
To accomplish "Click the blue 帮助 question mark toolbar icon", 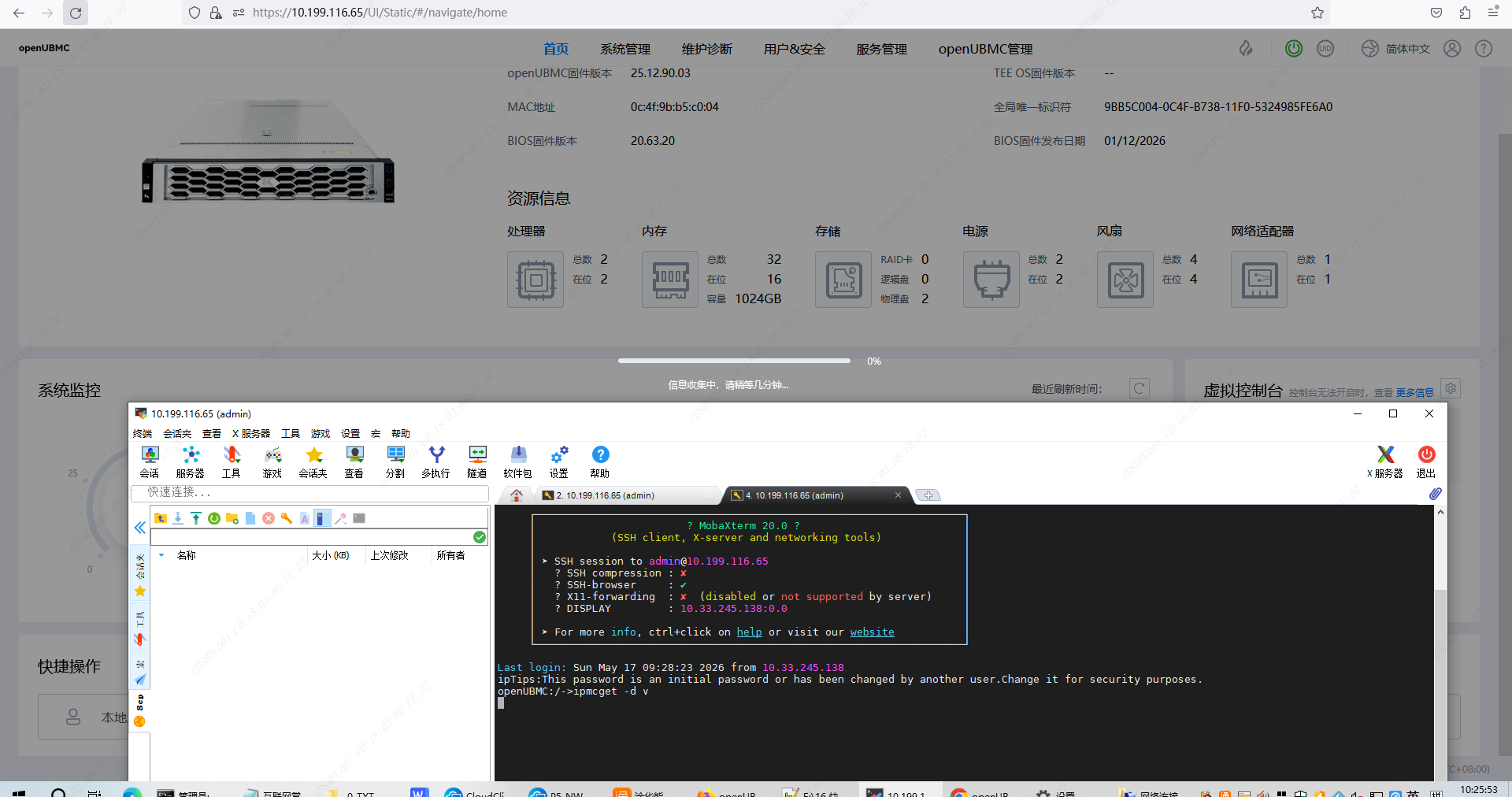I will click(600, 462).
